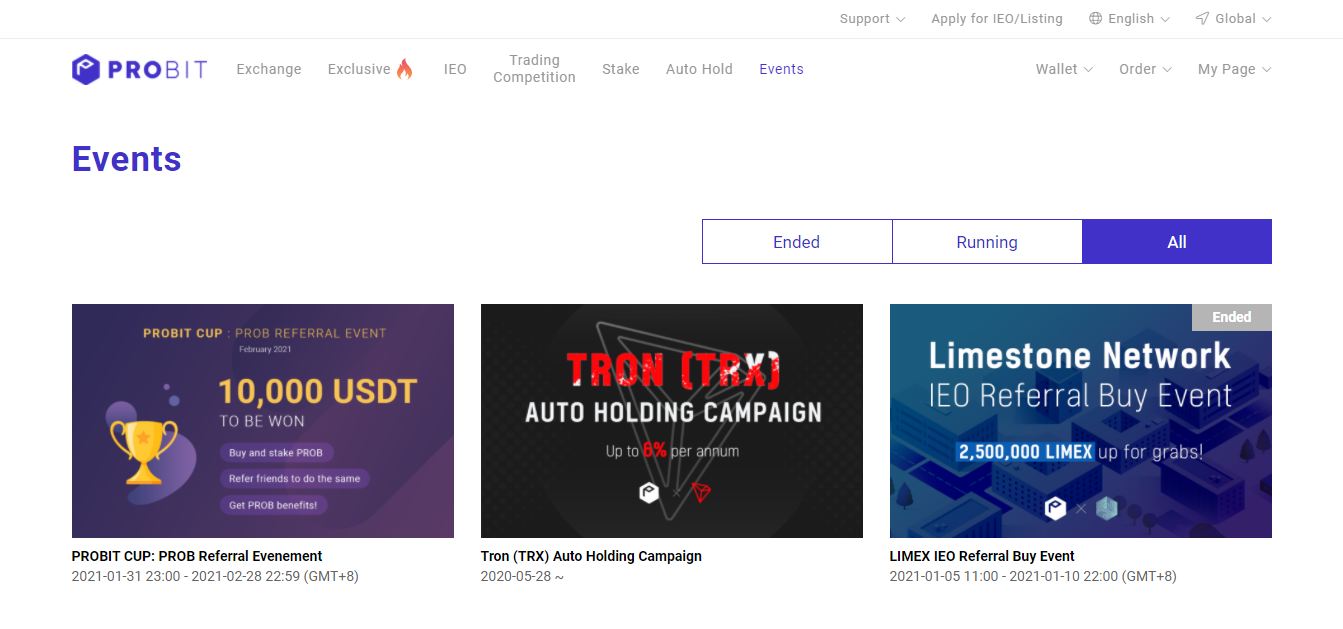This screenshot has width=1343, height=629.
Task: Expand the My Page menu
Action: 1234,69
